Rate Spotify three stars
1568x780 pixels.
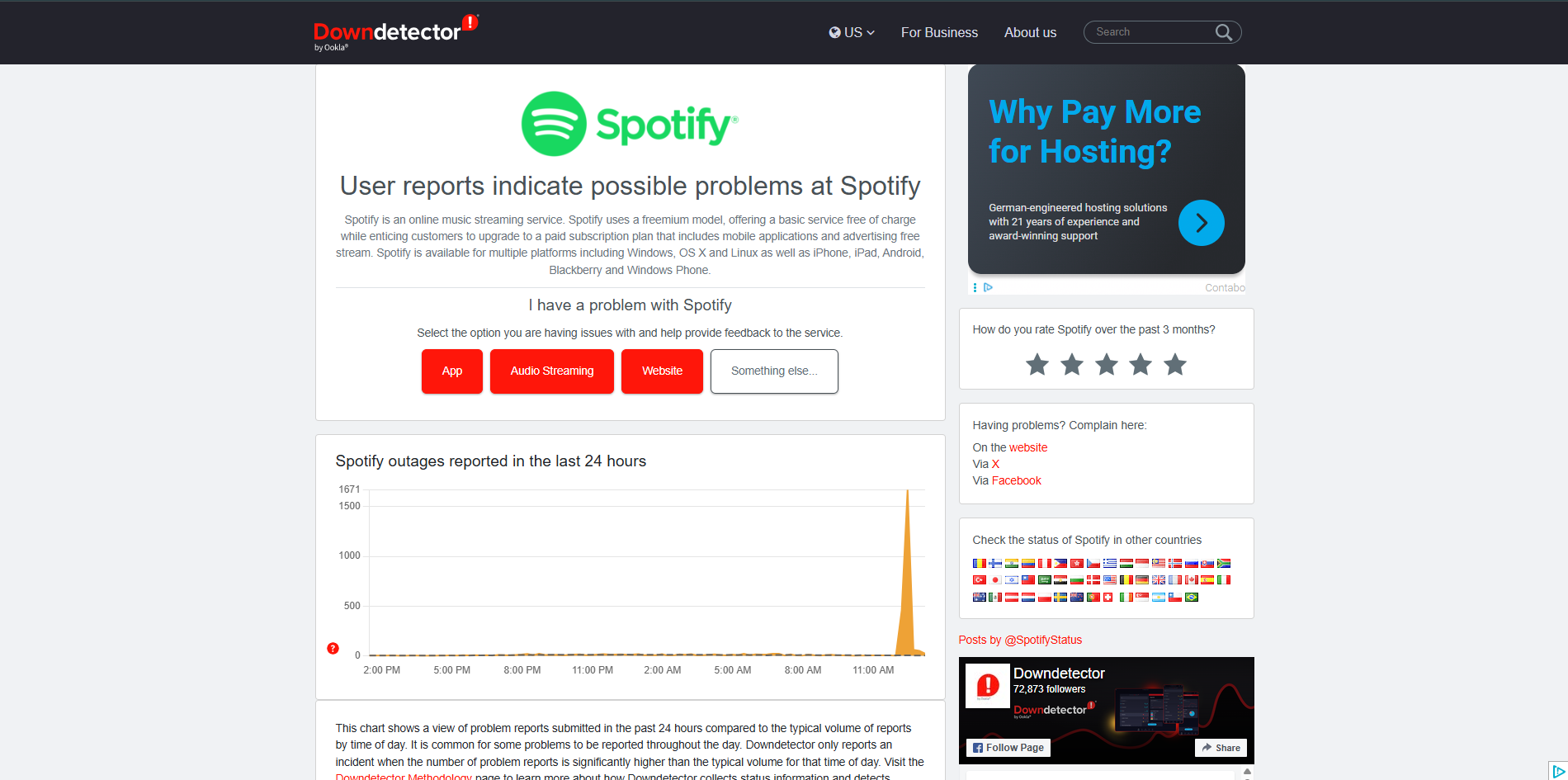[1107, 364]
